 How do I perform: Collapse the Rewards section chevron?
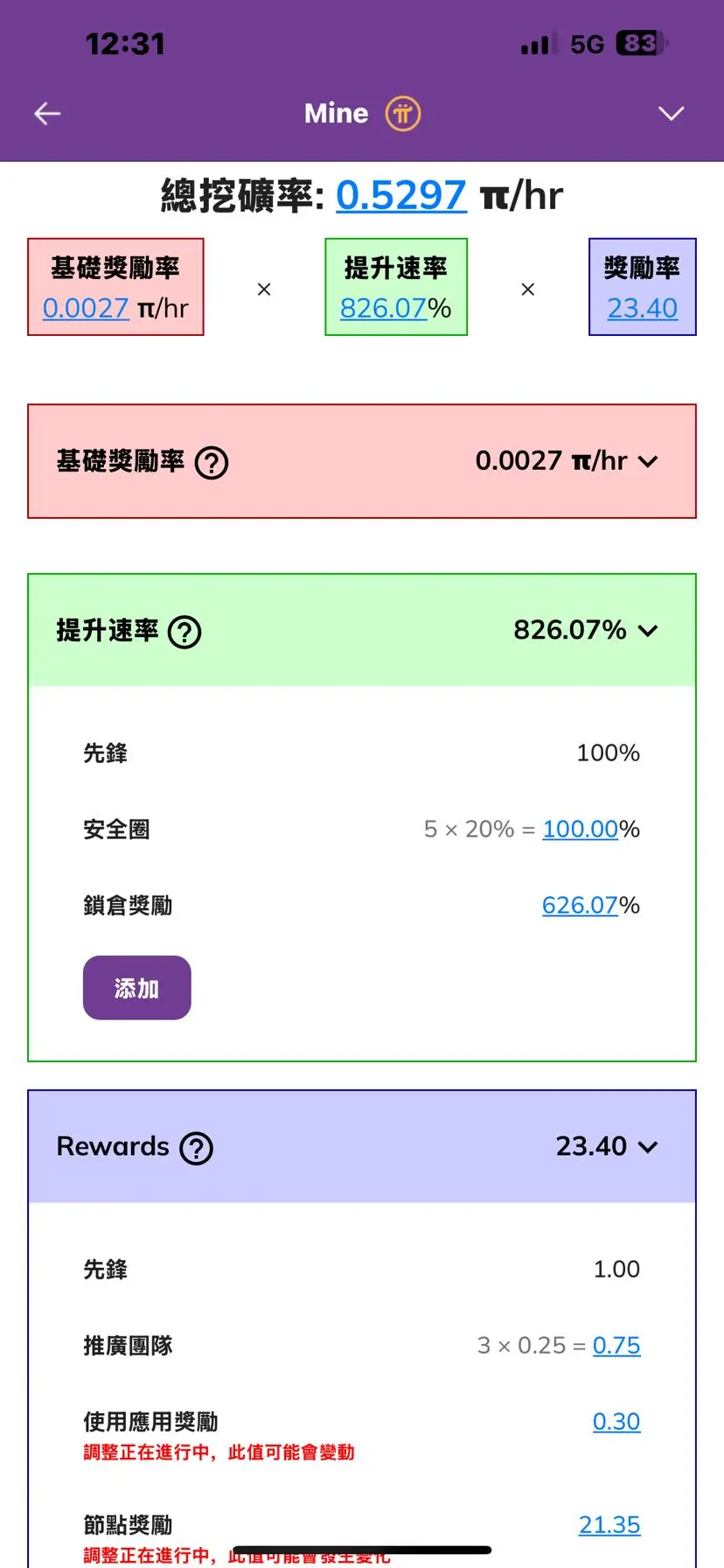pos(648,1146)
